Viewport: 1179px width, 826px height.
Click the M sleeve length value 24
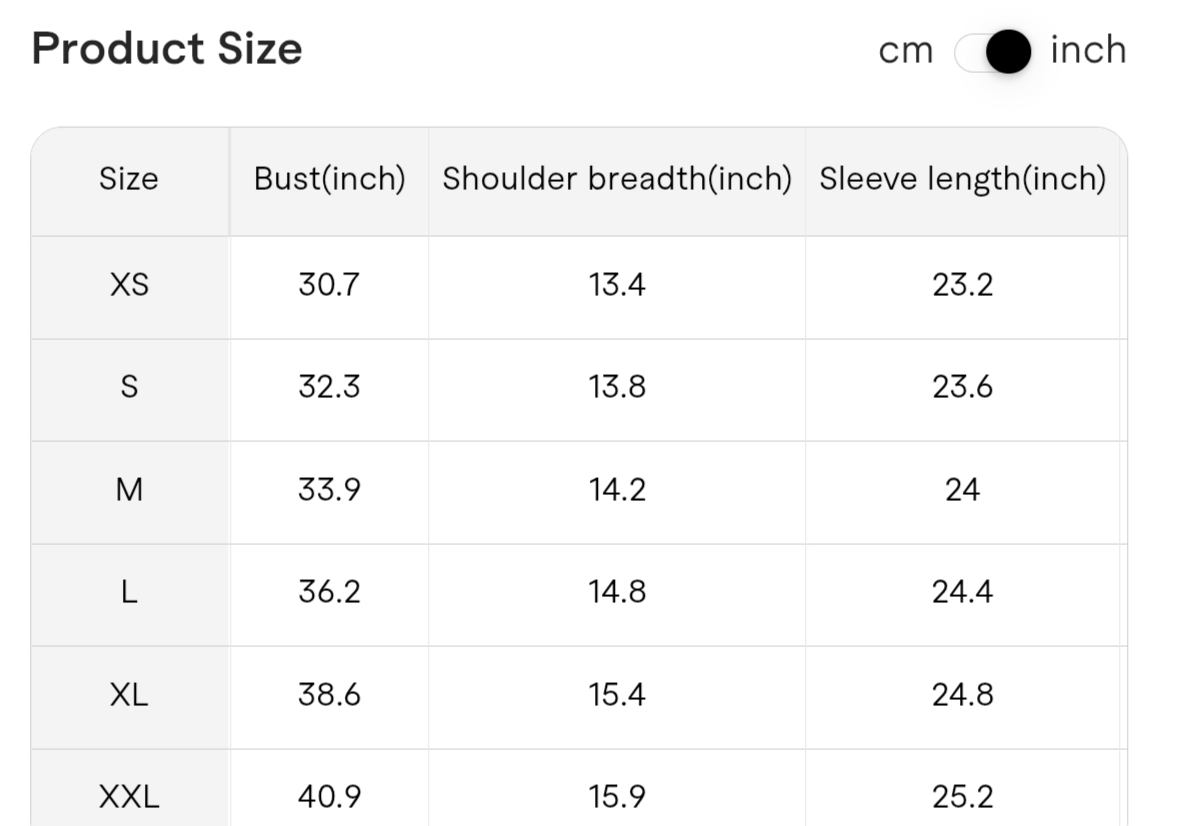pos(962,490)
